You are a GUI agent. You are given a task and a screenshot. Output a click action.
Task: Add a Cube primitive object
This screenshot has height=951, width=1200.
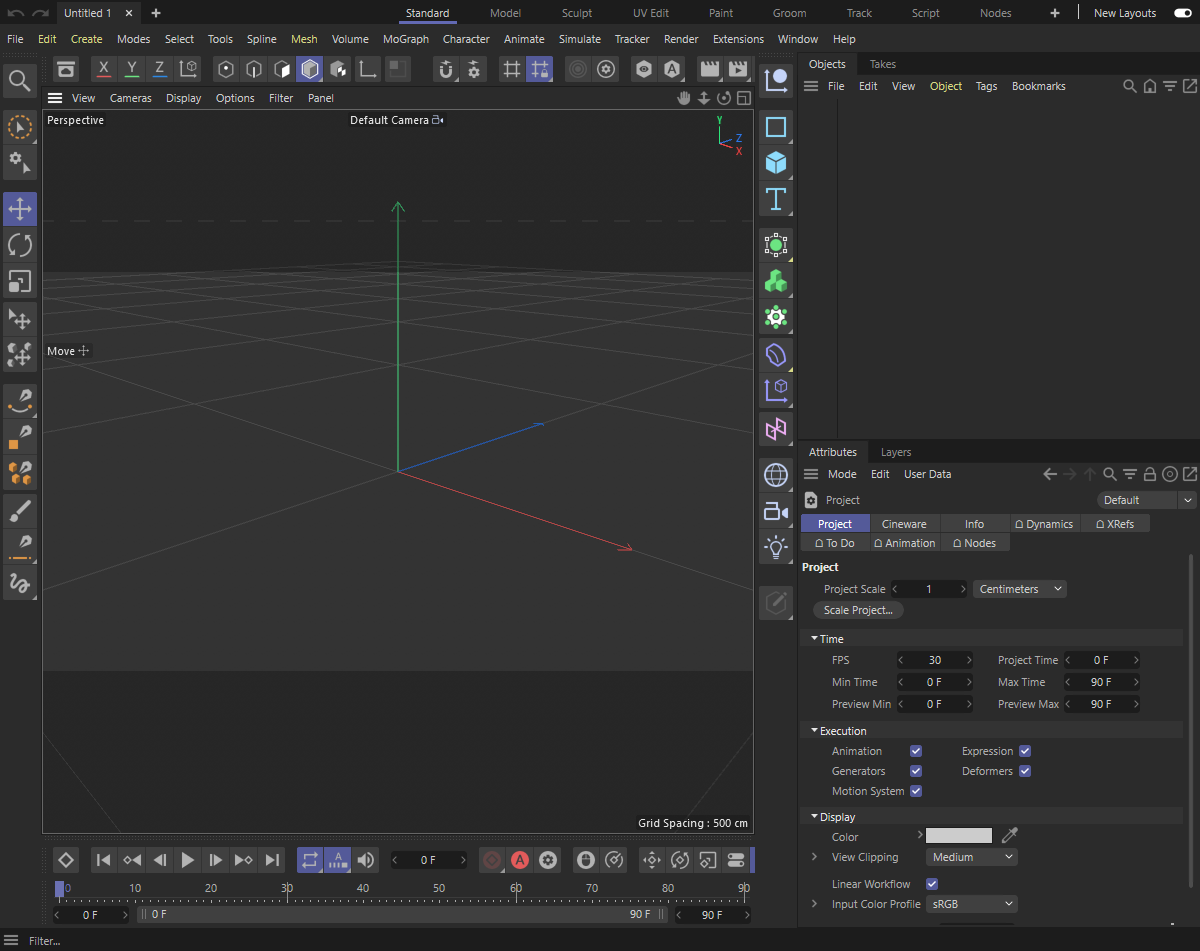tap(776, 162)
